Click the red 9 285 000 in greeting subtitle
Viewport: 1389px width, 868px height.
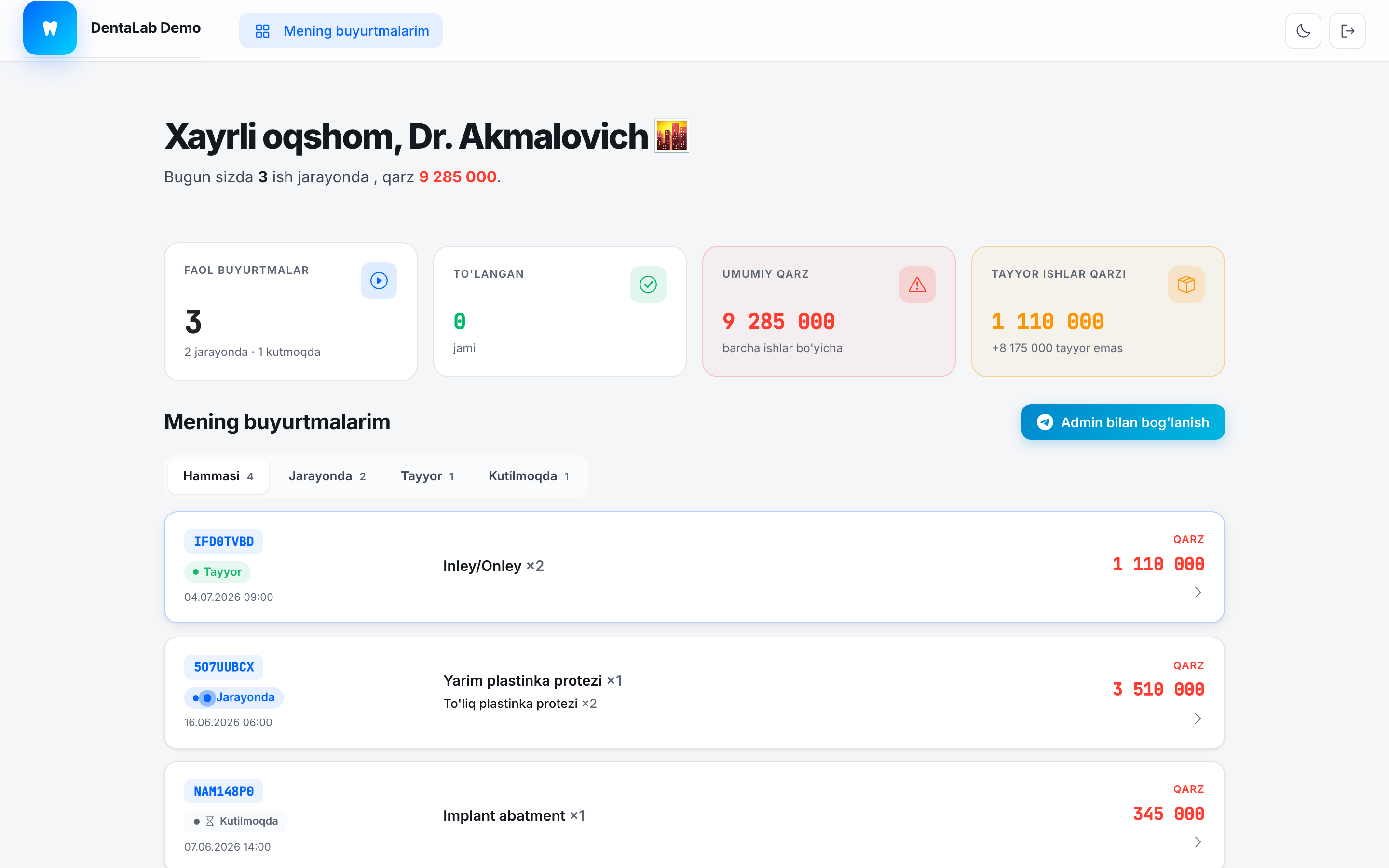click(x=458, y=177)
